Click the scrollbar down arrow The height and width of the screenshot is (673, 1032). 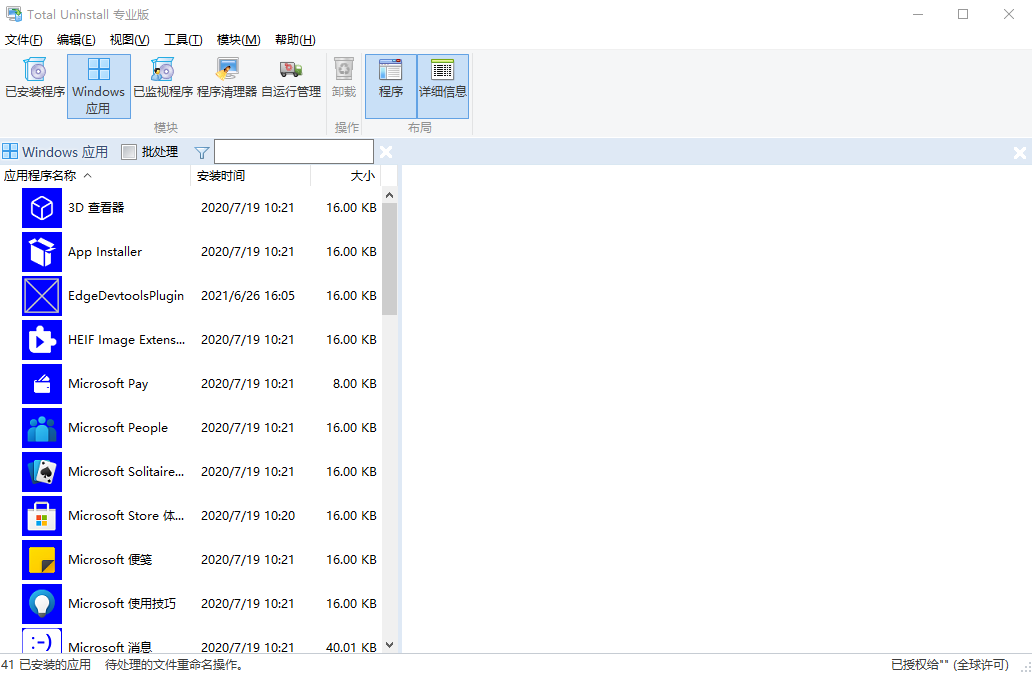click(389, 645)
